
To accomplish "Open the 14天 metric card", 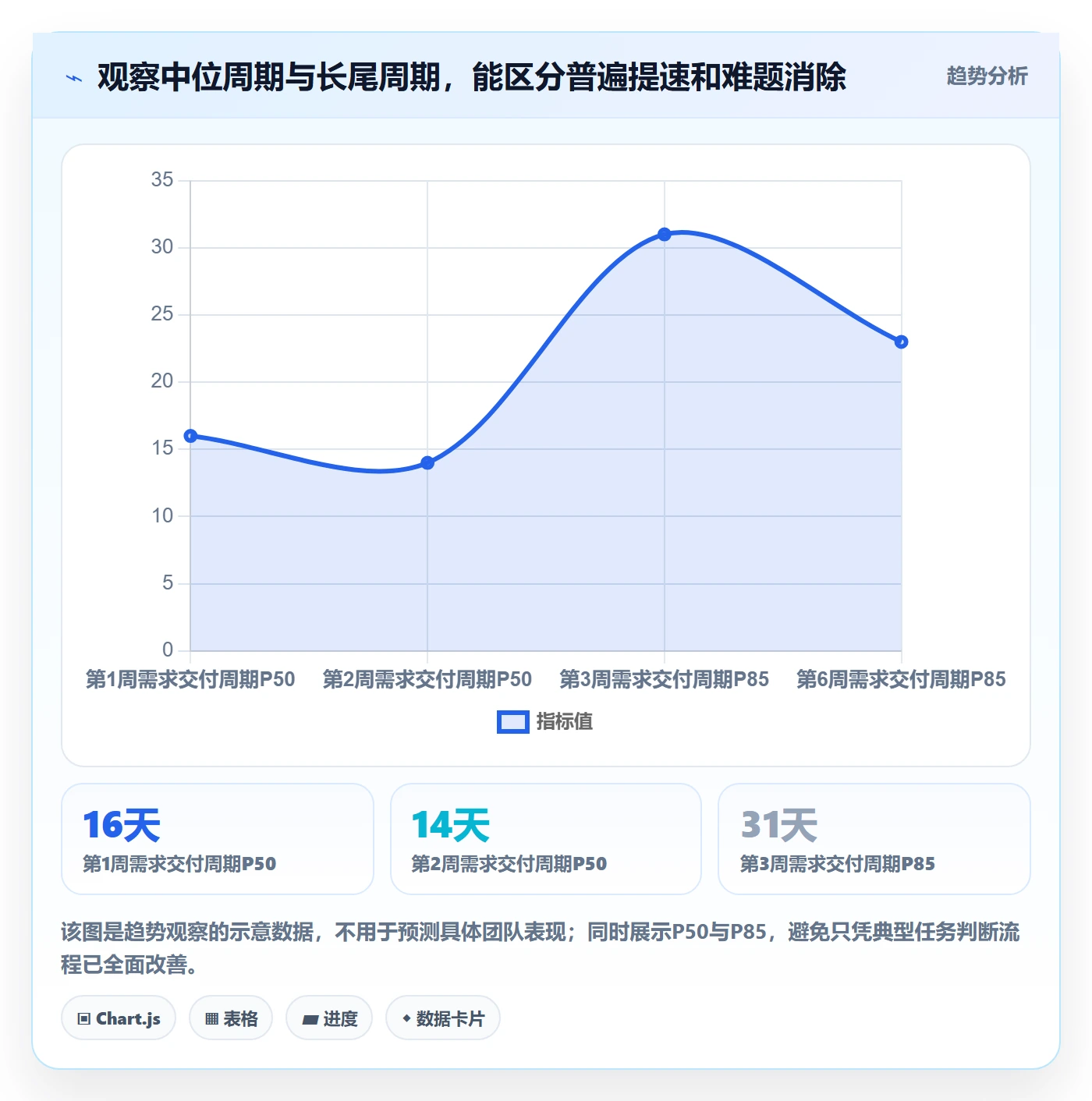I will tap(546, 839).
